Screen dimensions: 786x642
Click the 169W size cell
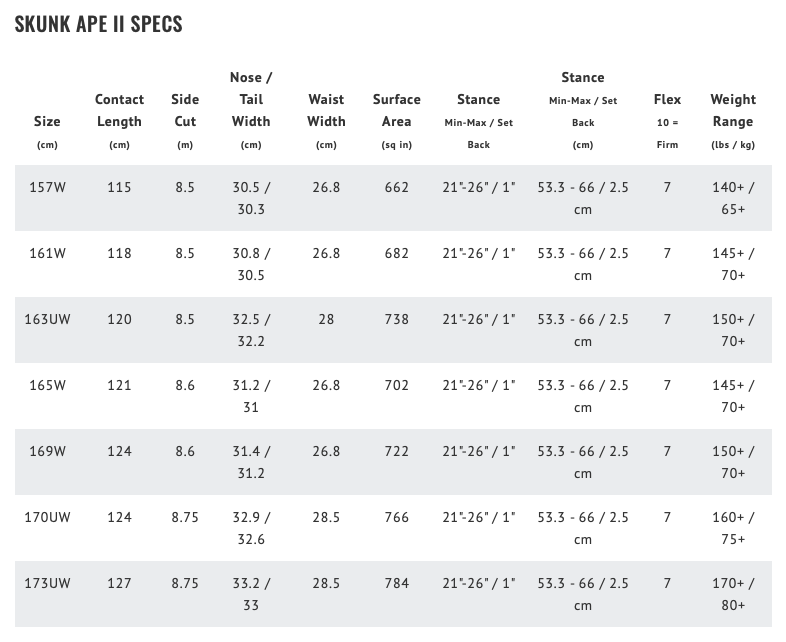pyautogui.click(x=47, y=451)
